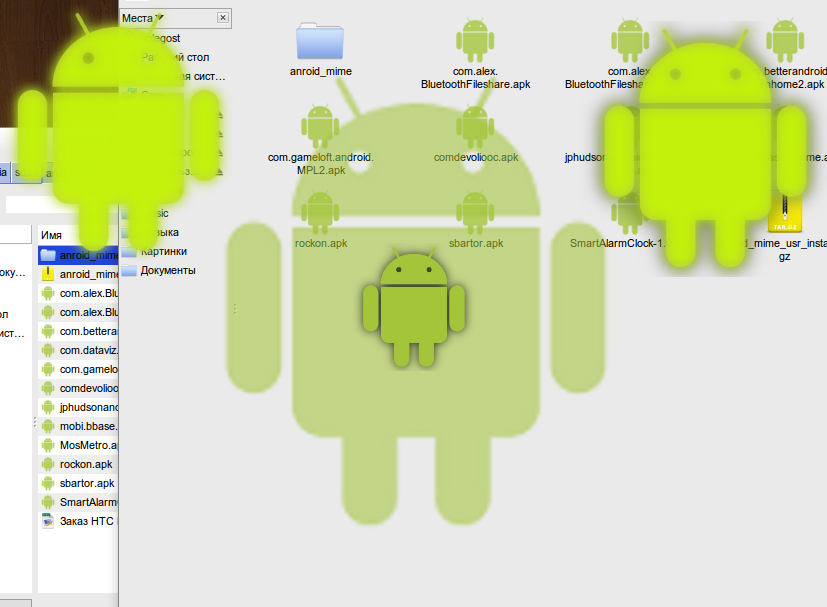This screenshot has height=607, width=827.
Task: Close the Места sidebar panel
Action: (223, 17)
